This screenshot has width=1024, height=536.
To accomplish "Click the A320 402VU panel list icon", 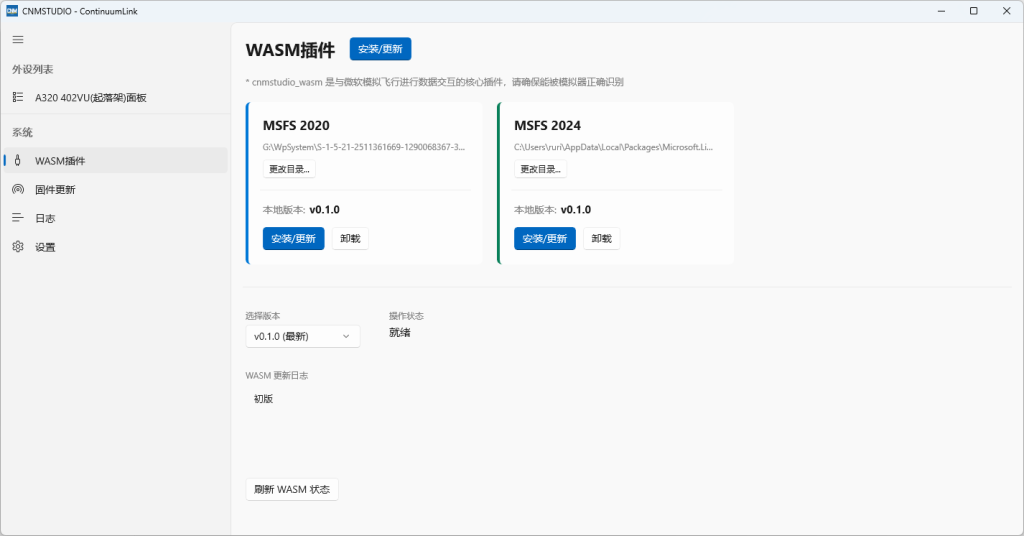I will click(18, 97).
